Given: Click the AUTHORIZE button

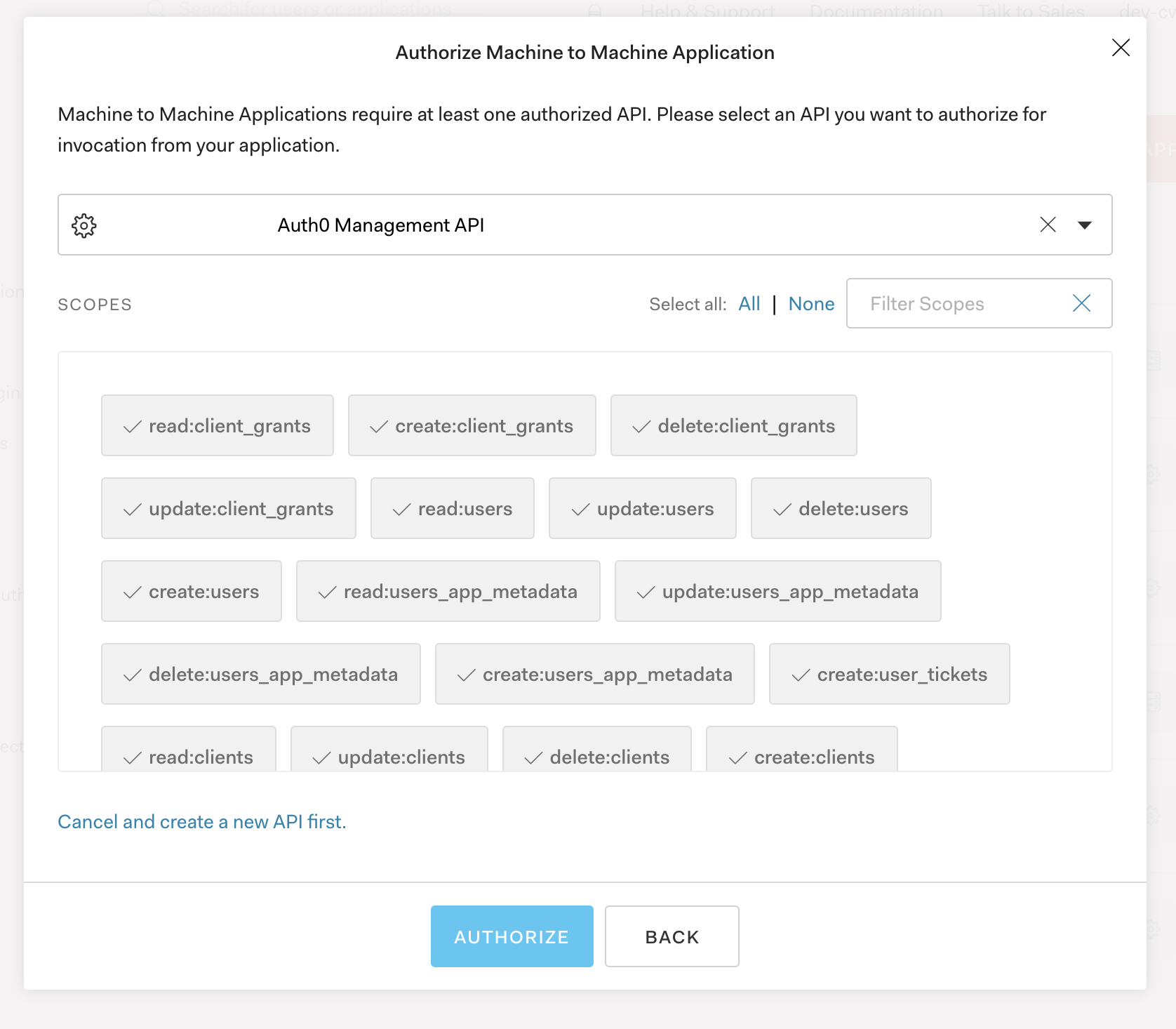Looking at the screenshot, I should coord(512,936).
